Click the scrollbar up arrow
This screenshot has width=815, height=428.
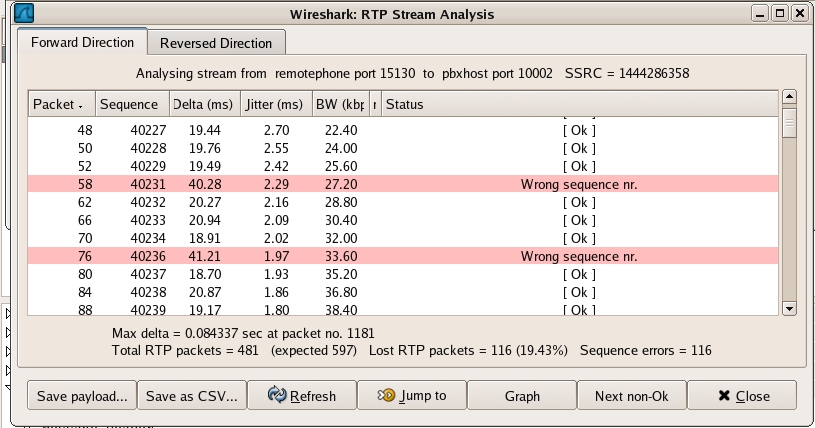click(x=788, y=97)
